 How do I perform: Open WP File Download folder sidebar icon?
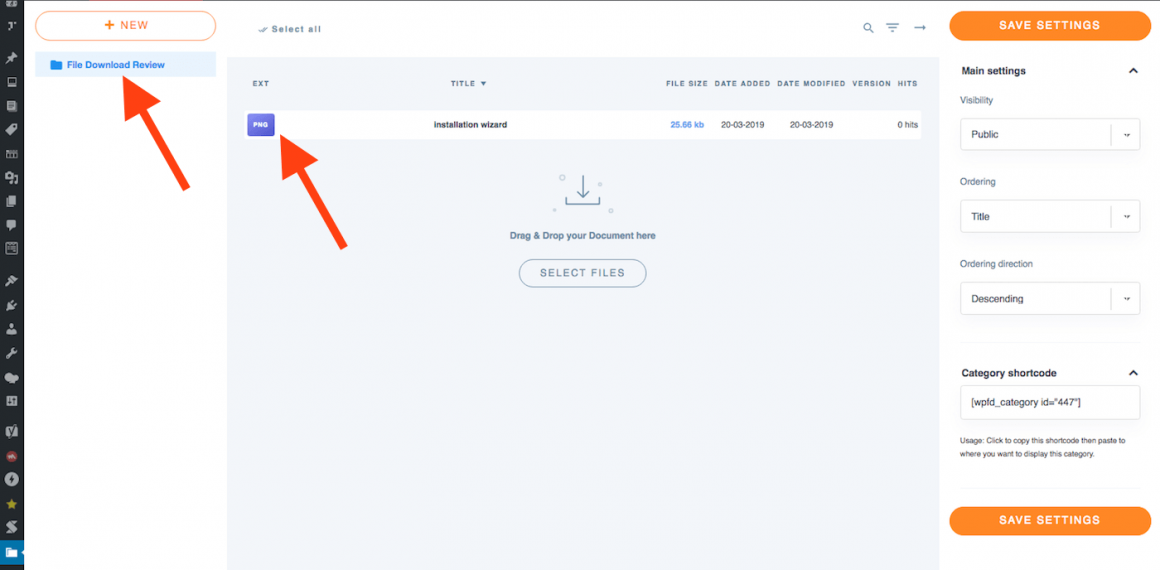(11, 552)
